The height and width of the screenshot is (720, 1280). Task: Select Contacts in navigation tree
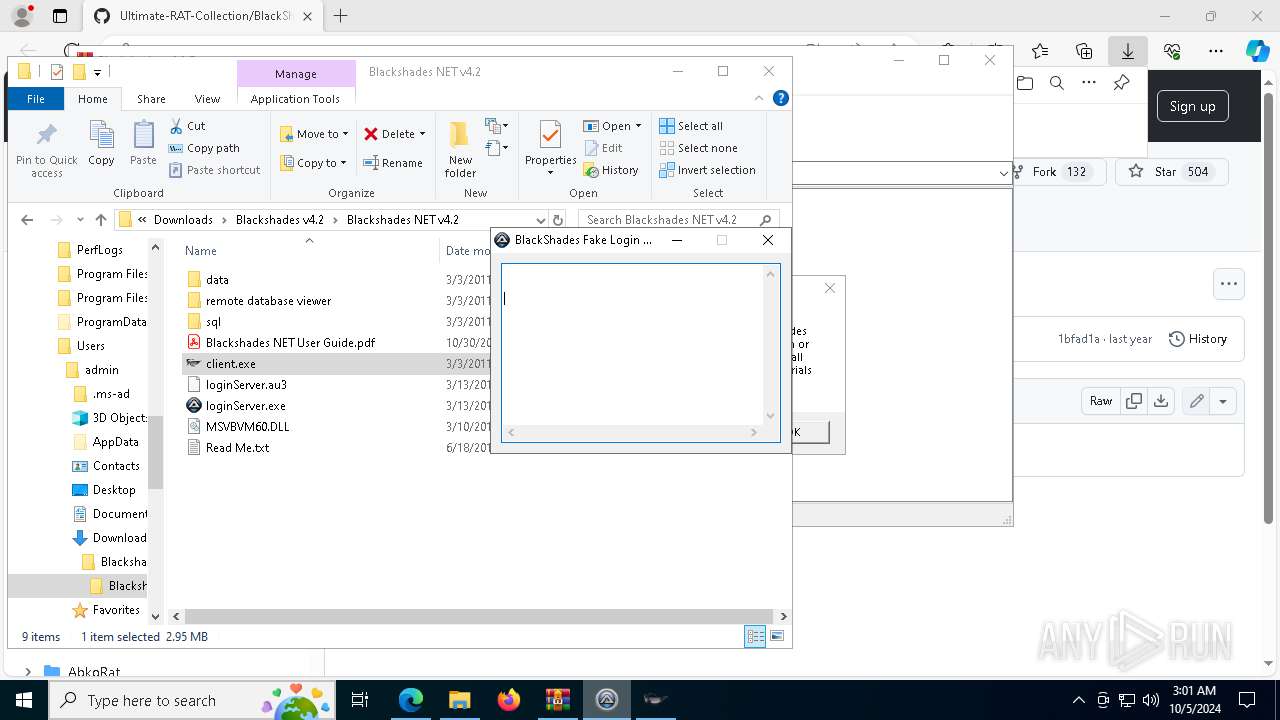pos(116,466)
